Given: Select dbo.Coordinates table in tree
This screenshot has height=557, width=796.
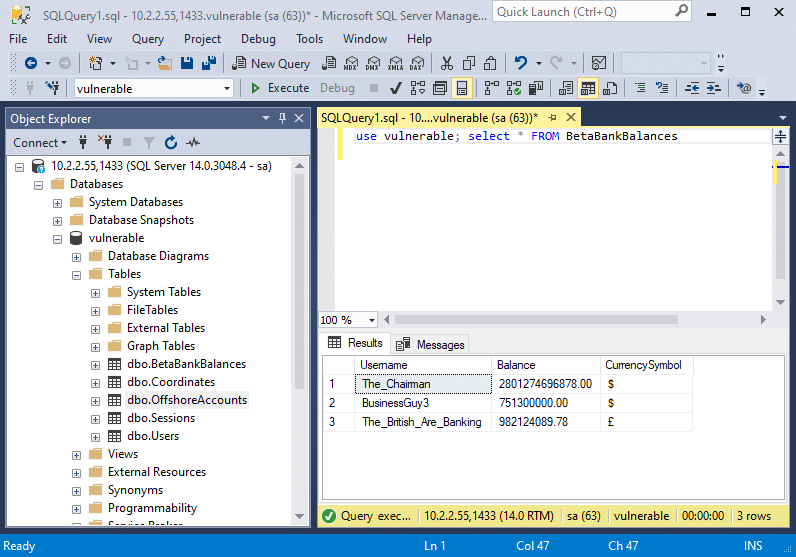Looking at the screenshot, I should coord(171,382).
